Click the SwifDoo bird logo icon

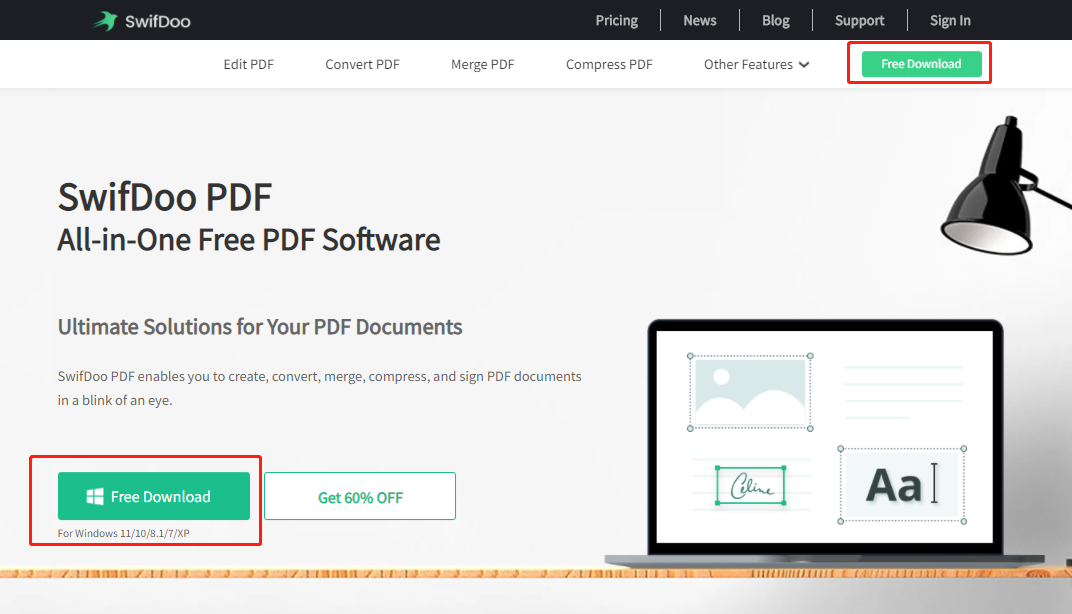[105, 21]
